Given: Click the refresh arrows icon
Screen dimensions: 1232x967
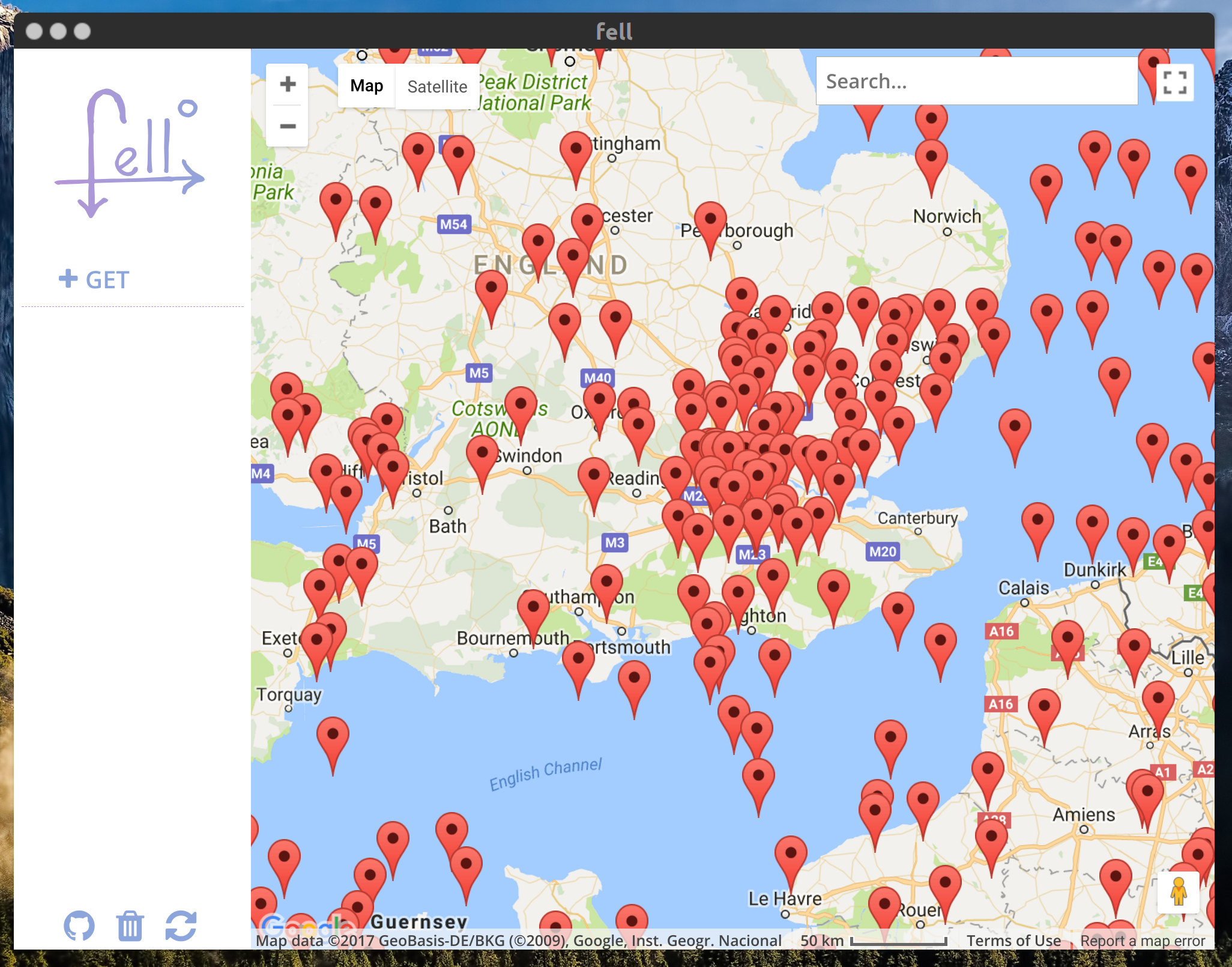Looking at the screenshot, I should point(181,926).
